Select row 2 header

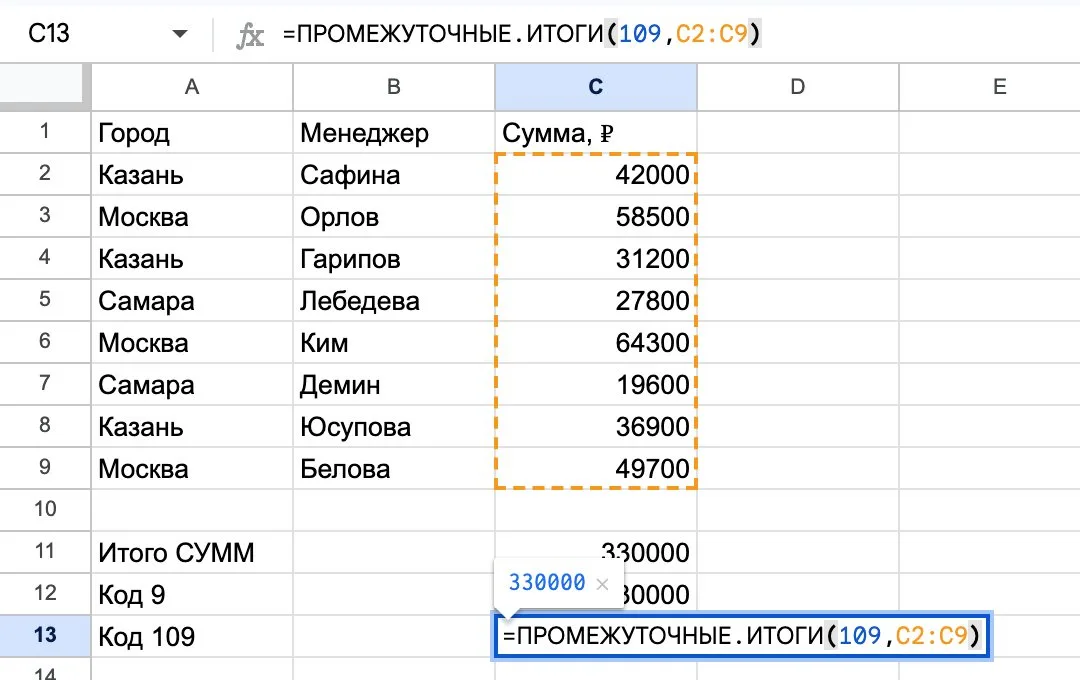click(45, 174)
